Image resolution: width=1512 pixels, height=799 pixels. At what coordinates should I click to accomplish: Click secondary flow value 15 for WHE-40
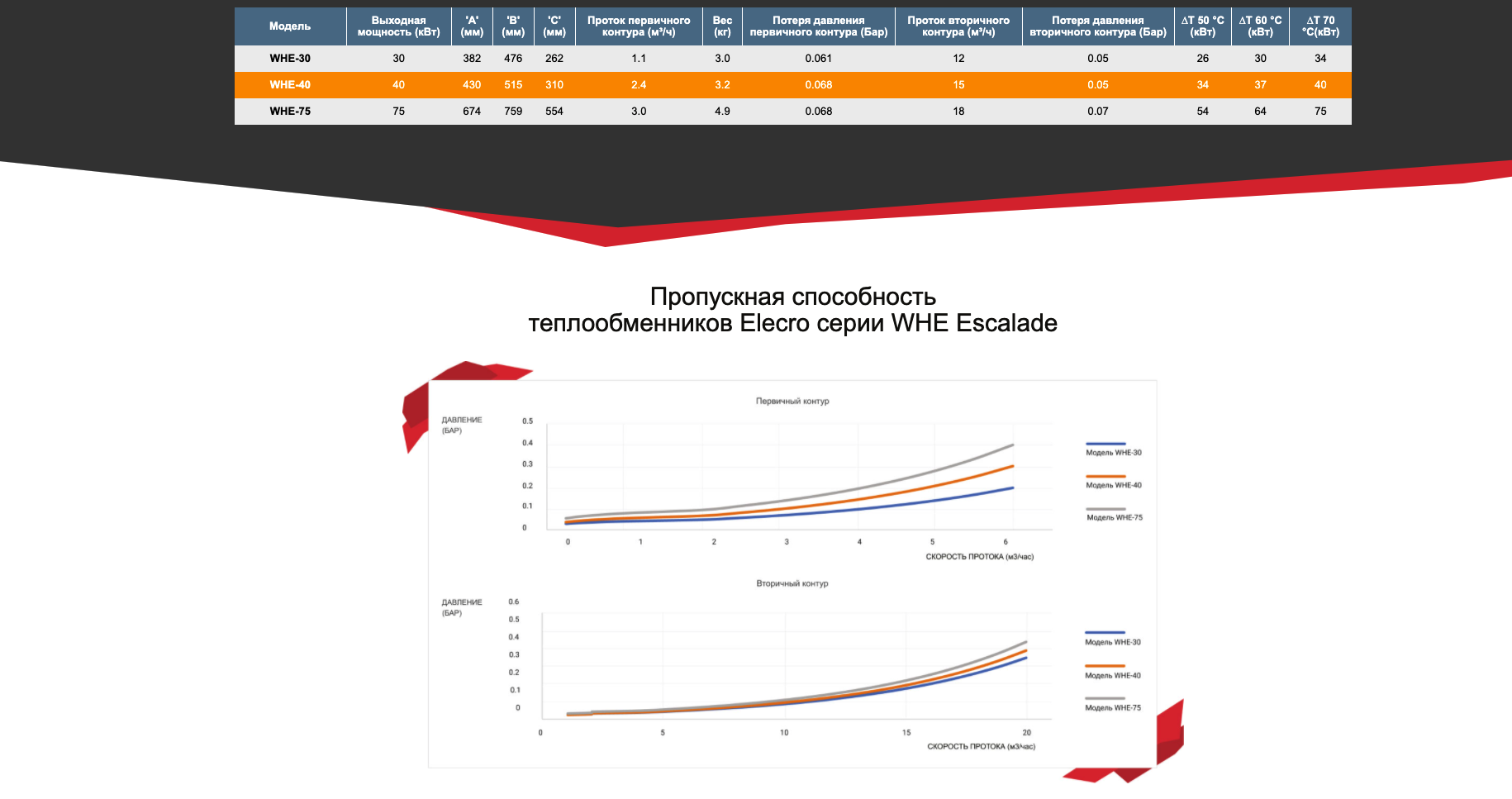tap(958, 85)
